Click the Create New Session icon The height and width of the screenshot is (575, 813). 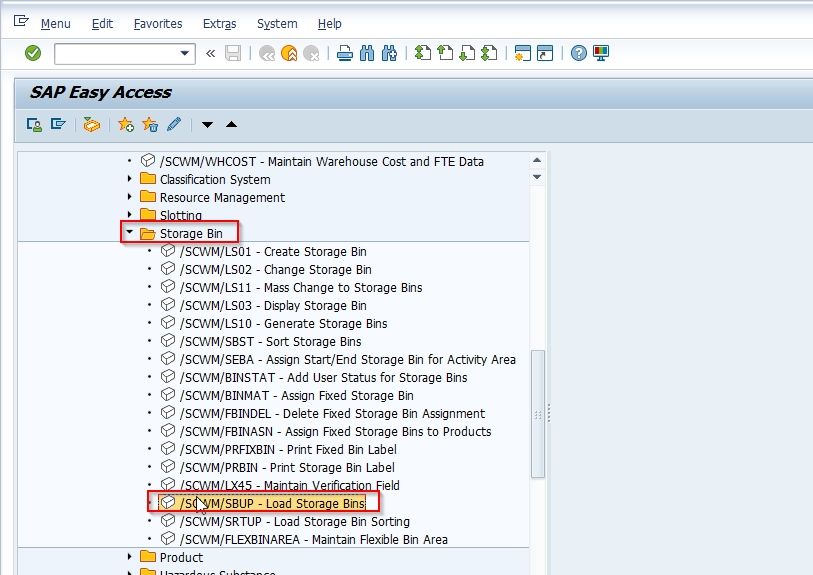[x=523, y=53]
